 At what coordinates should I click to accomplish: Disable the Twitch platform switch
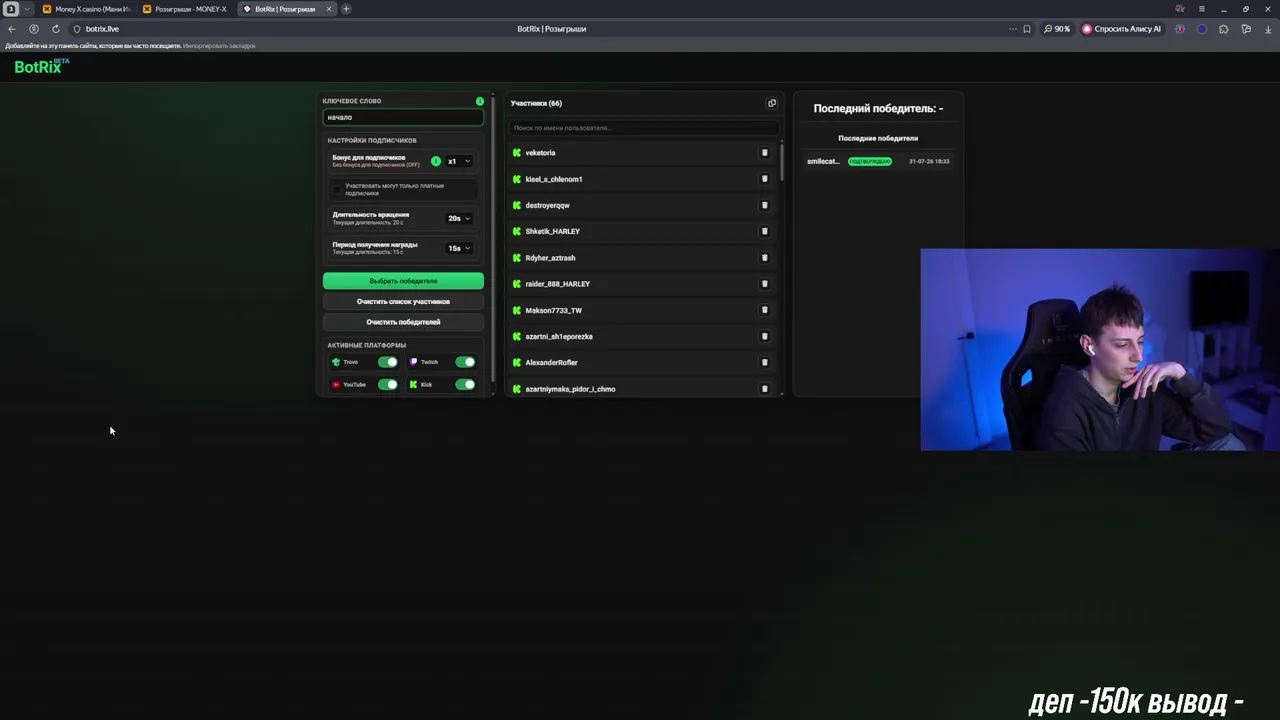point(465,362)
